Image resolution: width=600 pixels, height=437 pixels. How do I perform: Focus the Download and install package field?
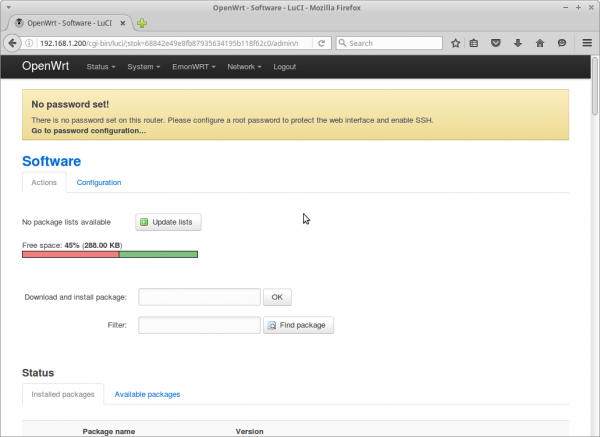click(199, 297)
